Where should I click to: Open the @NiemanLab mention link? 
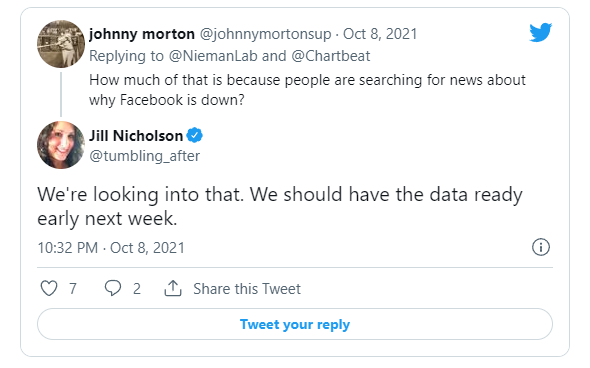click(x=213, y=56)
